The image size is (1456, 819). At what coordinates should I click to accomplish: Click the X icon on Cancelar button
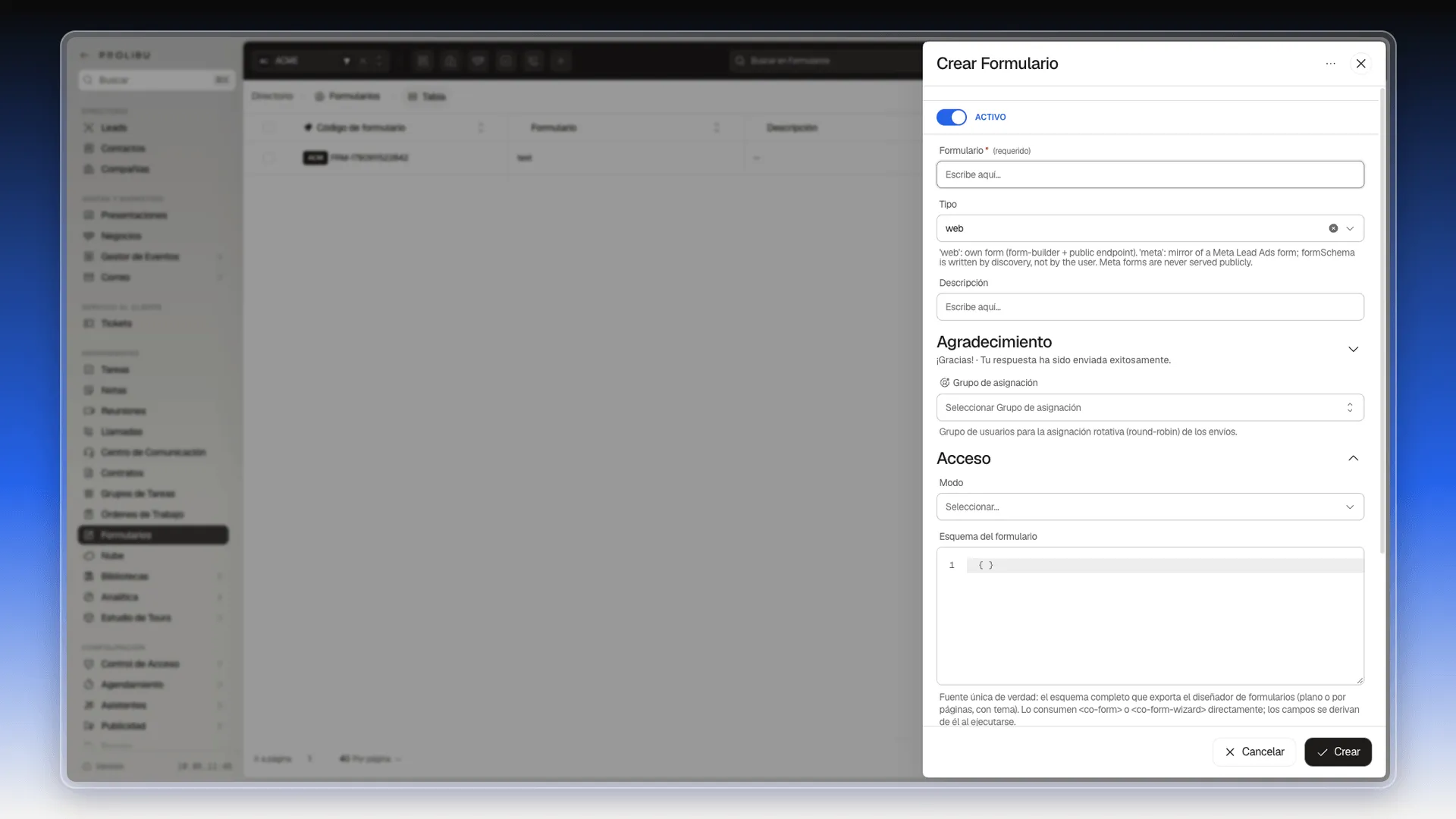point(1229,752)
